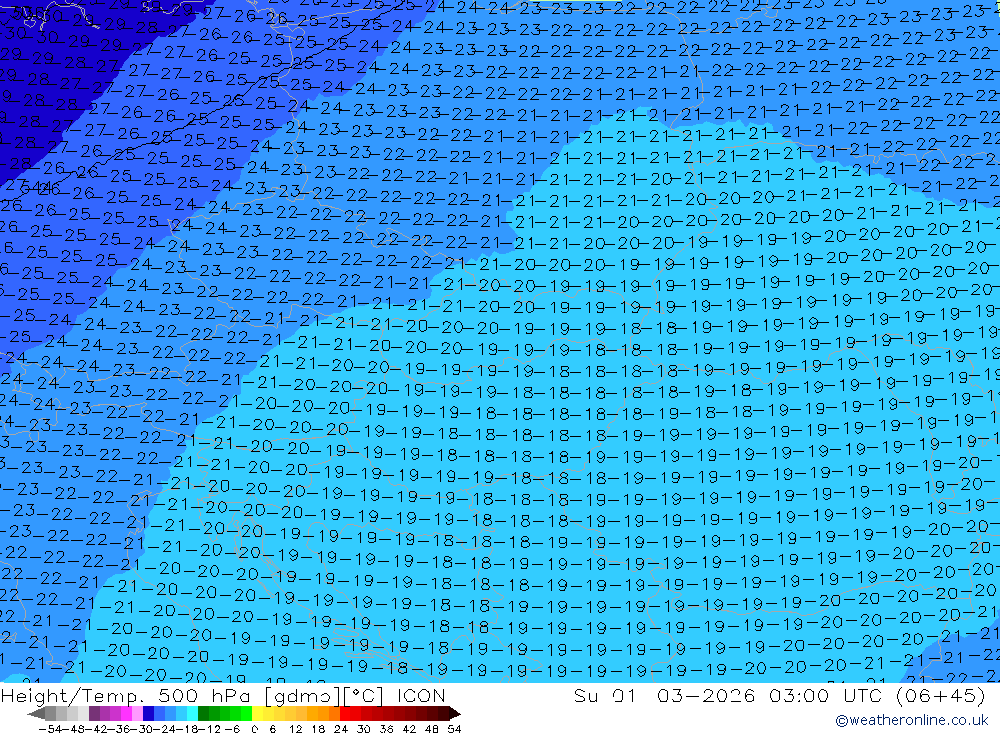Select the Su 01 03-2026 03:00 UTC timestamp
Image resolution: width=1000 pixels, height=733 pixels.
(728, 695)
